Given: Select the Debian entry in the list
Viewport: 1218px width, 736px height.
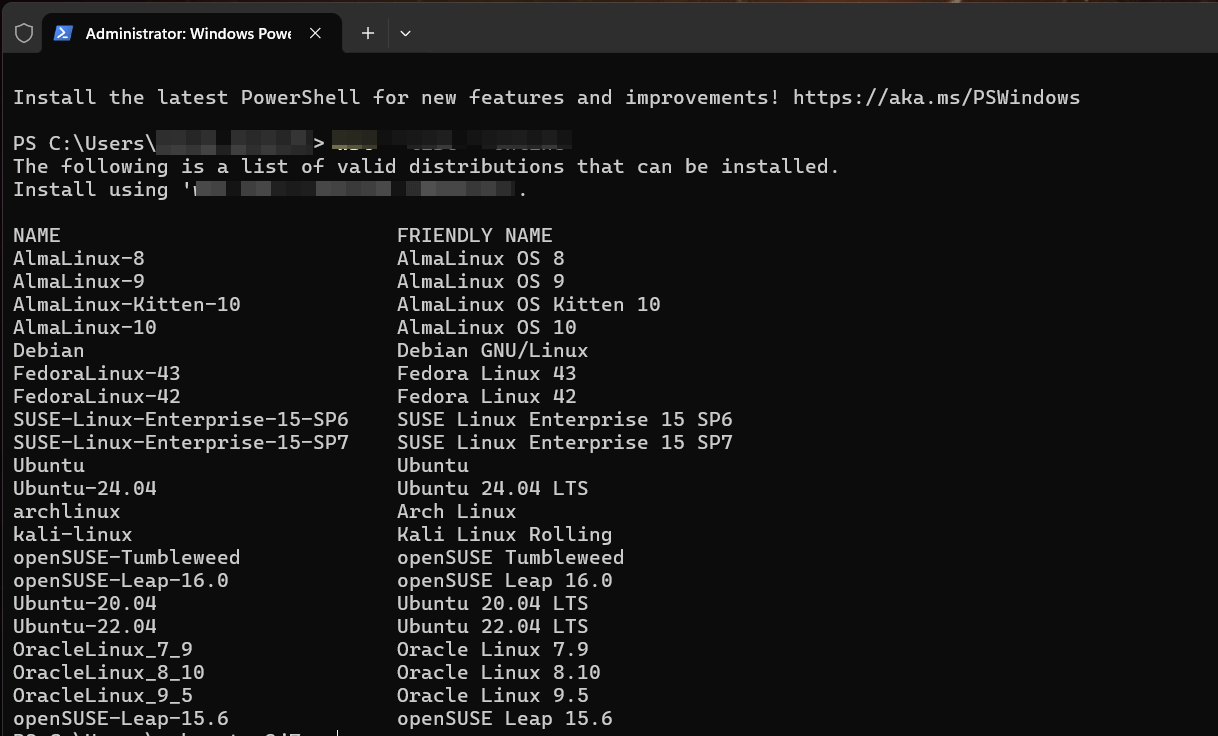Looking at the screenshot, I should point(48,350).
